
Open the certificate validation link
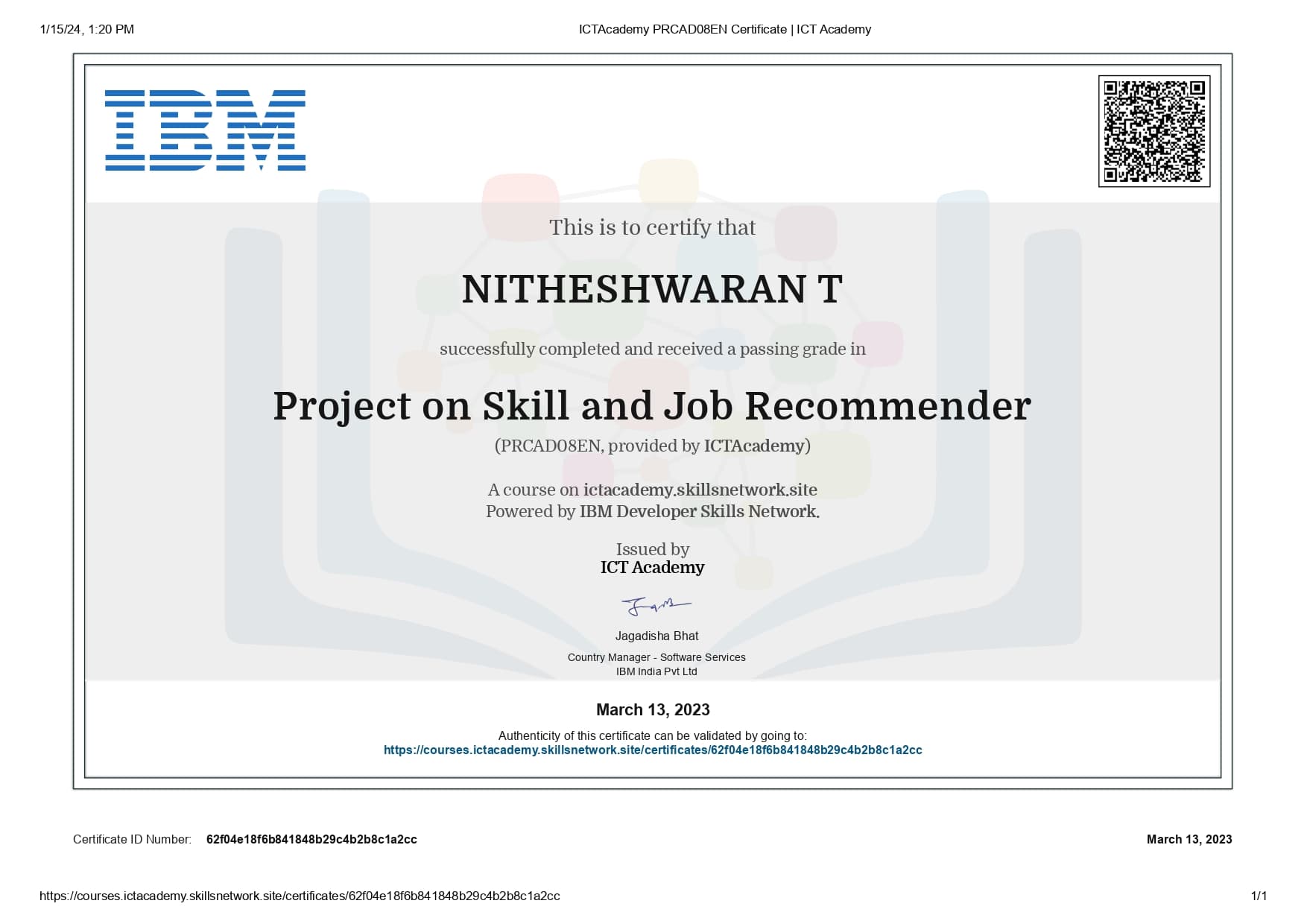pos(653,750)
